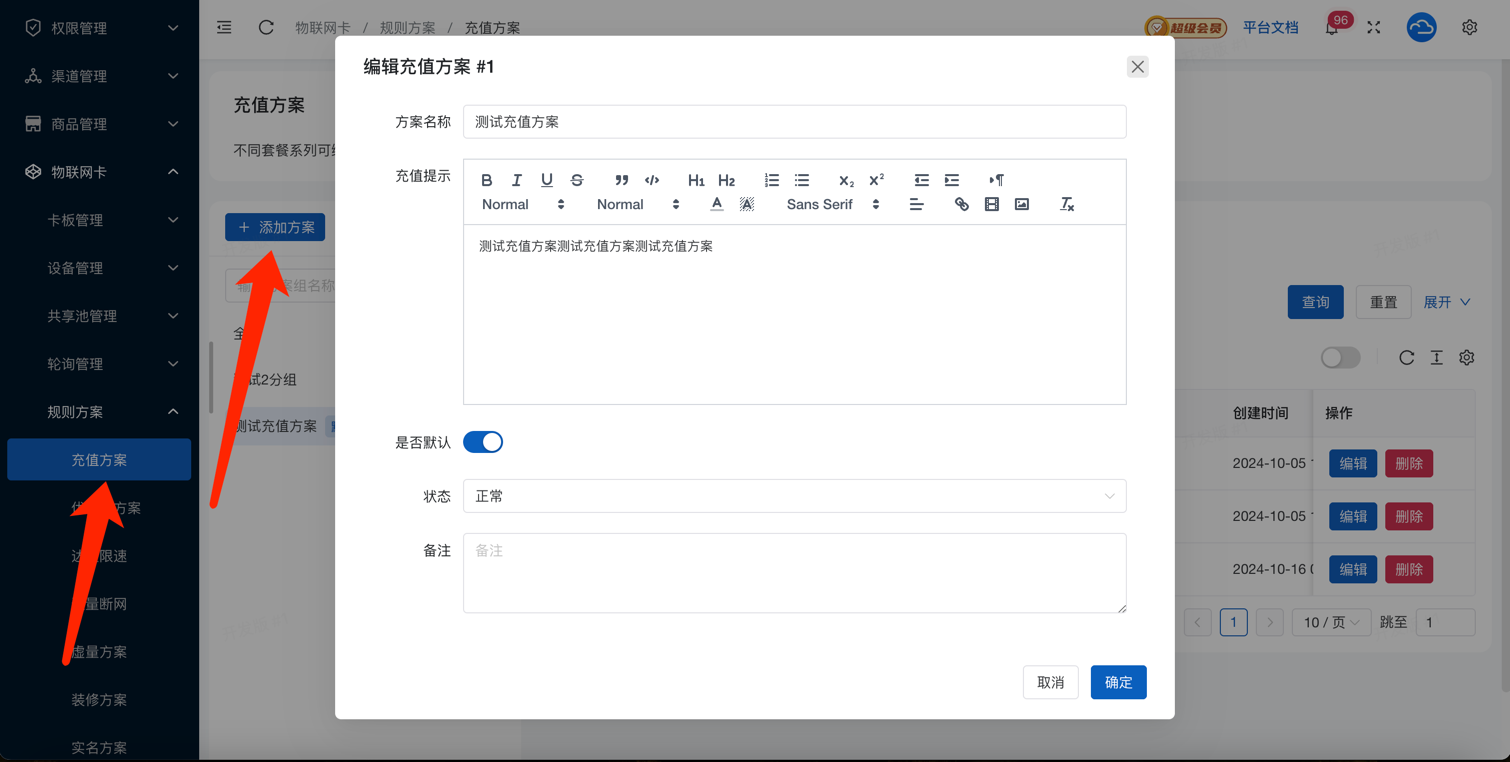Select 充值方案 in the sidebar menu
Image resolution: width=1510 pixels, height=762 pixels.
pyautogui.click(x=99, y=460)
